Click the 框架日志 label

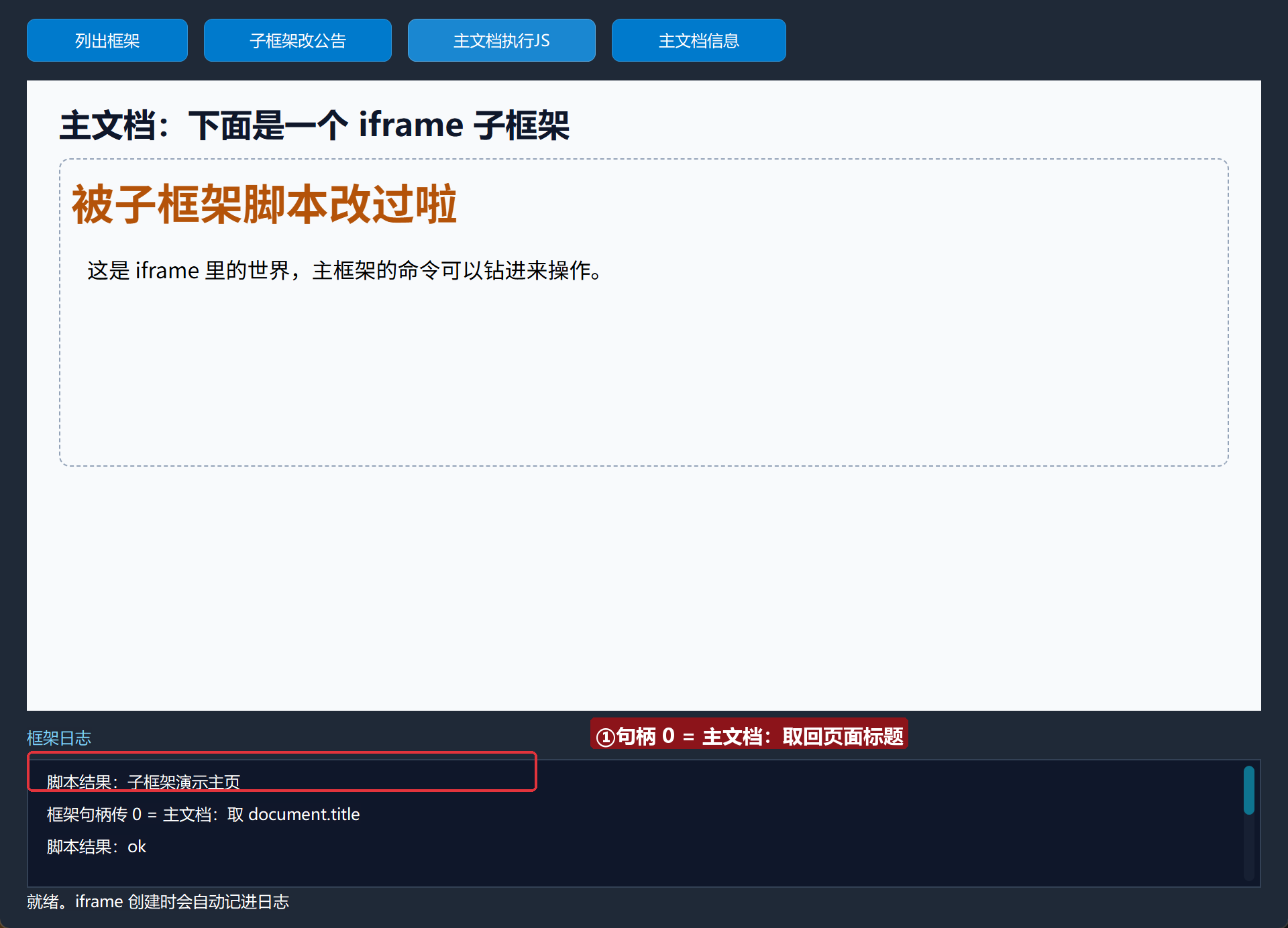pyautogui.click(x=59, y=738)
